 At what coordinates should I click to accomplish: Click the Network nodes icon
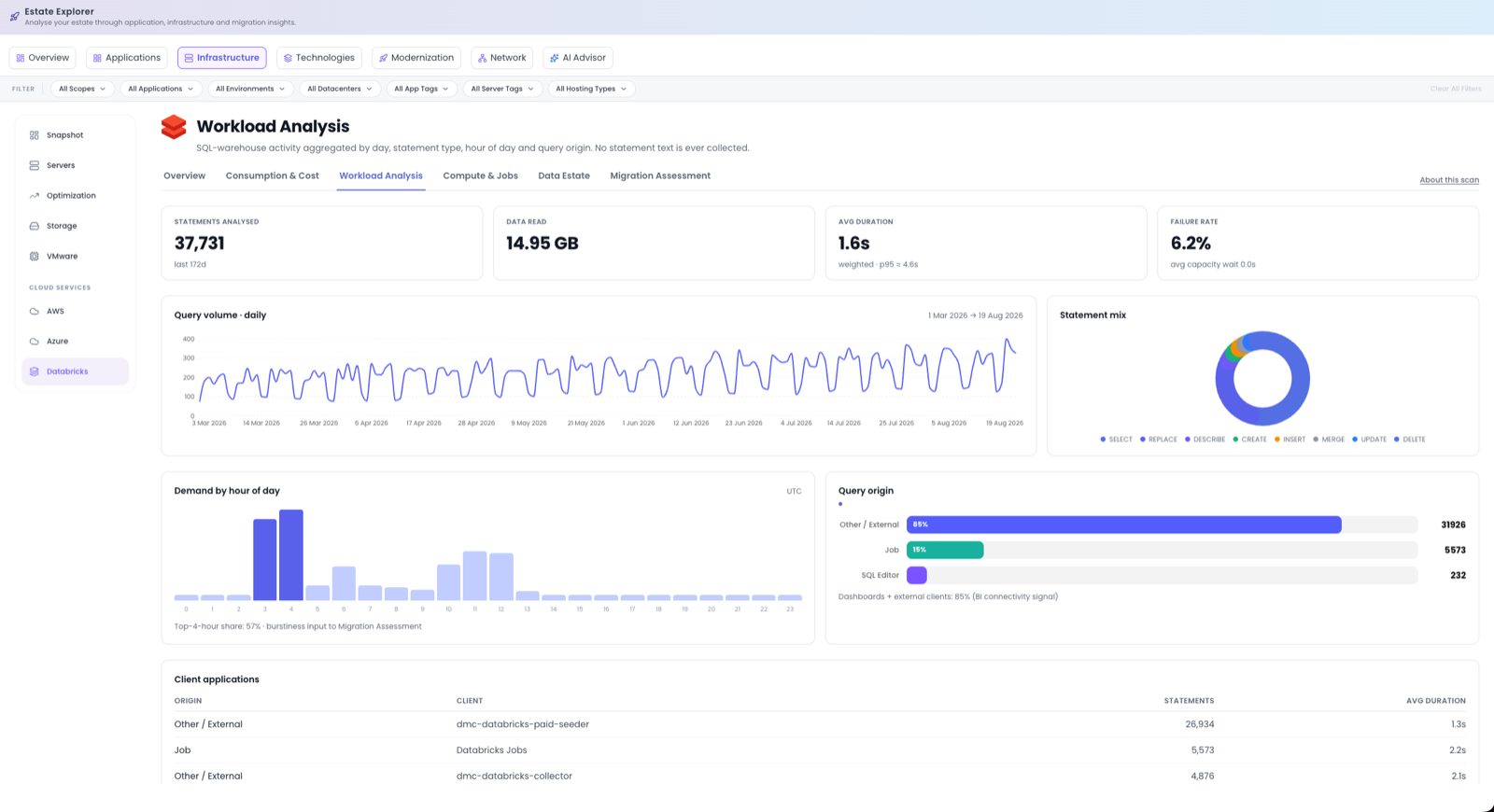point(482,58)
